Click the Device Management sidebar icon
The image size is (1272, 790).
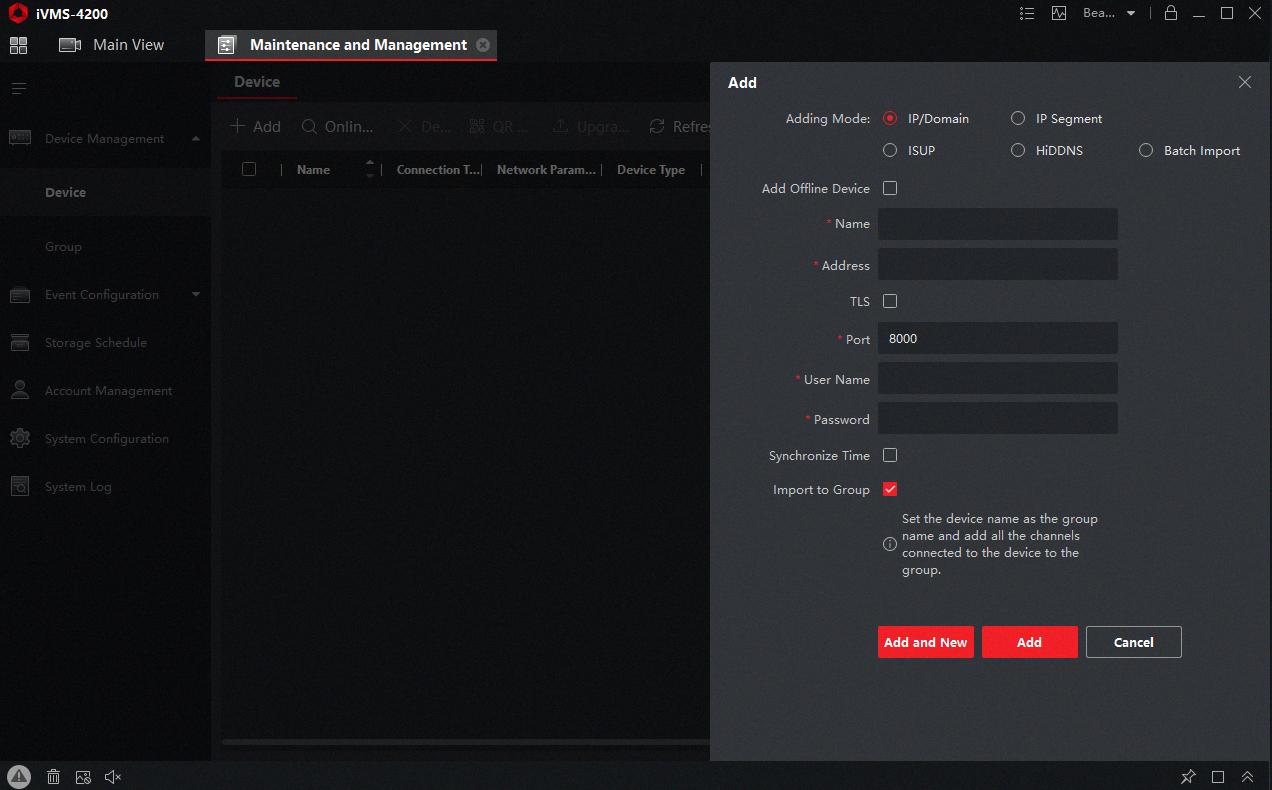(x=20, y=138)
